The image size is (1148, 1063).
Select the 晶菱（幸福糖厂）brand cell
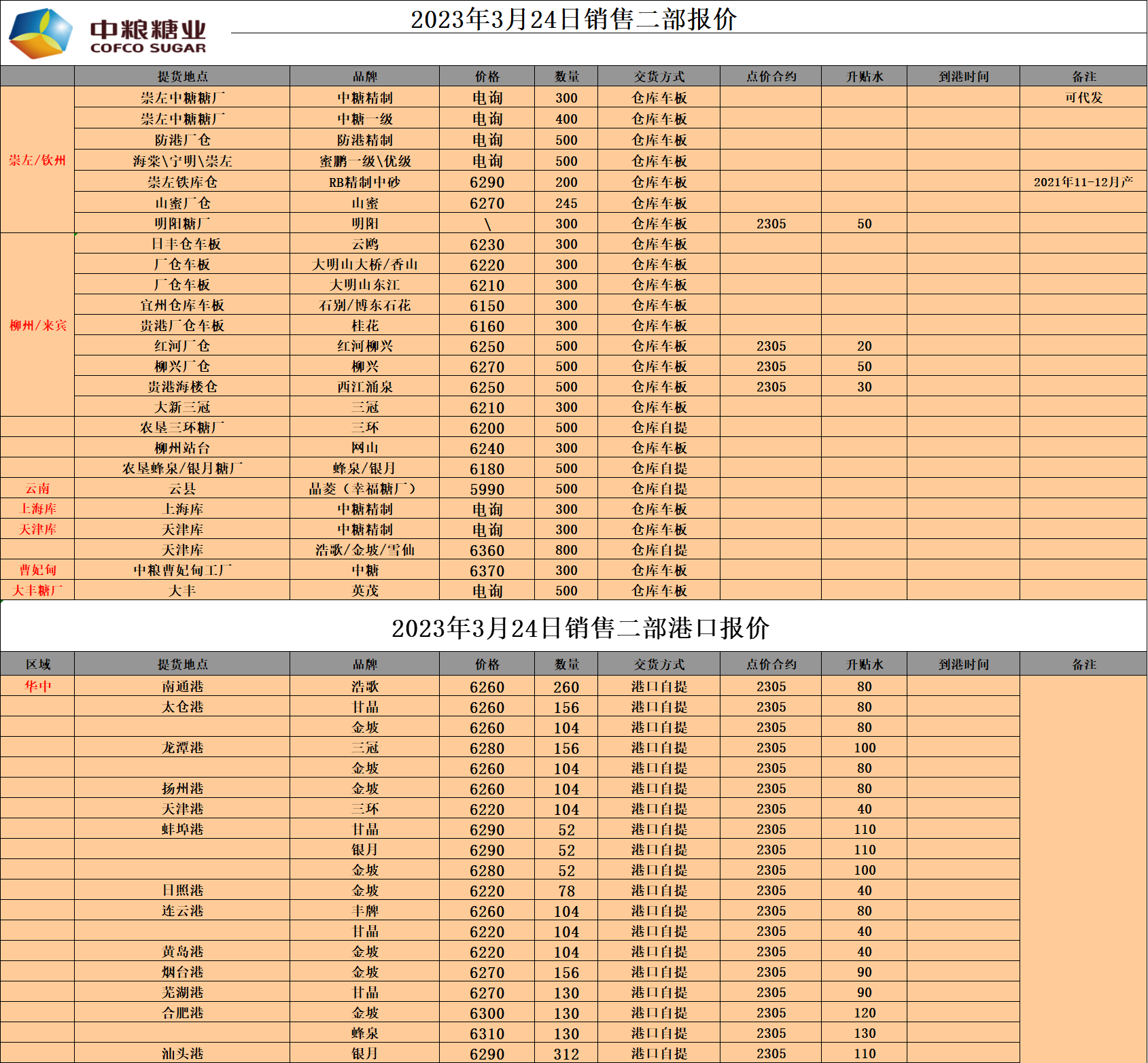(364, 489)
